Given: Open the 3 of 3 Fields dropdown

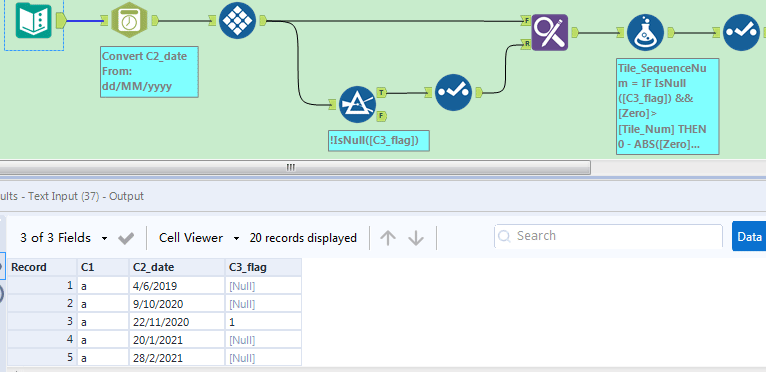Looking at the screenshot, I should tap(64, 238).
